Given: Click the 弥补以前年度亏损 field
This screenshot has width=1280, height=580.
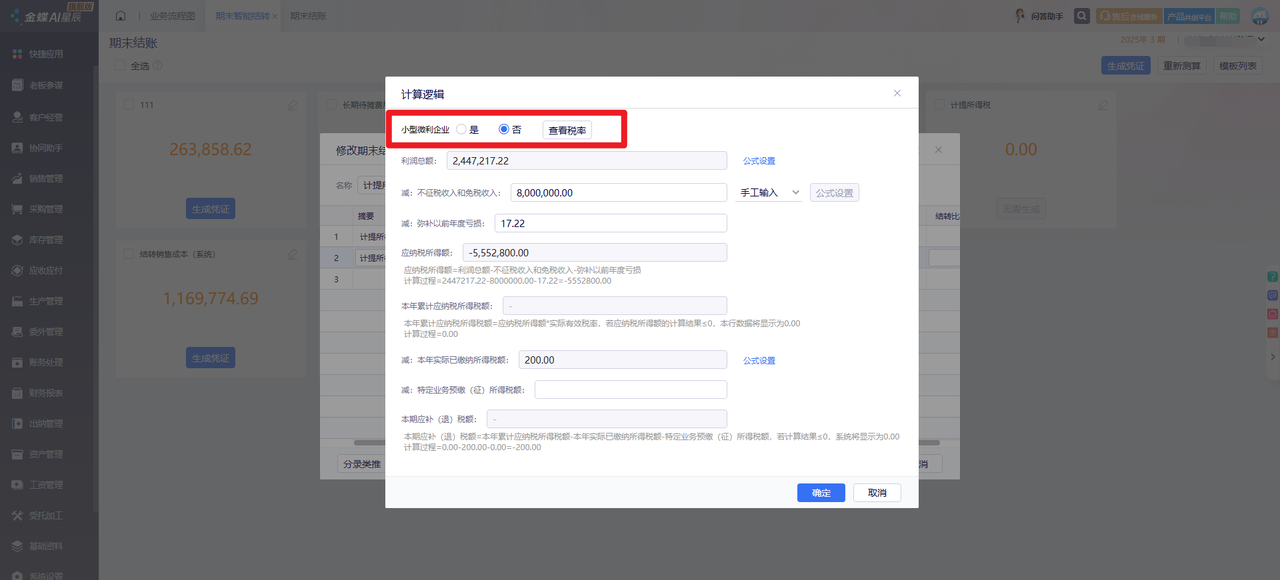Looking at the screenshot, I should coord(609,224).
